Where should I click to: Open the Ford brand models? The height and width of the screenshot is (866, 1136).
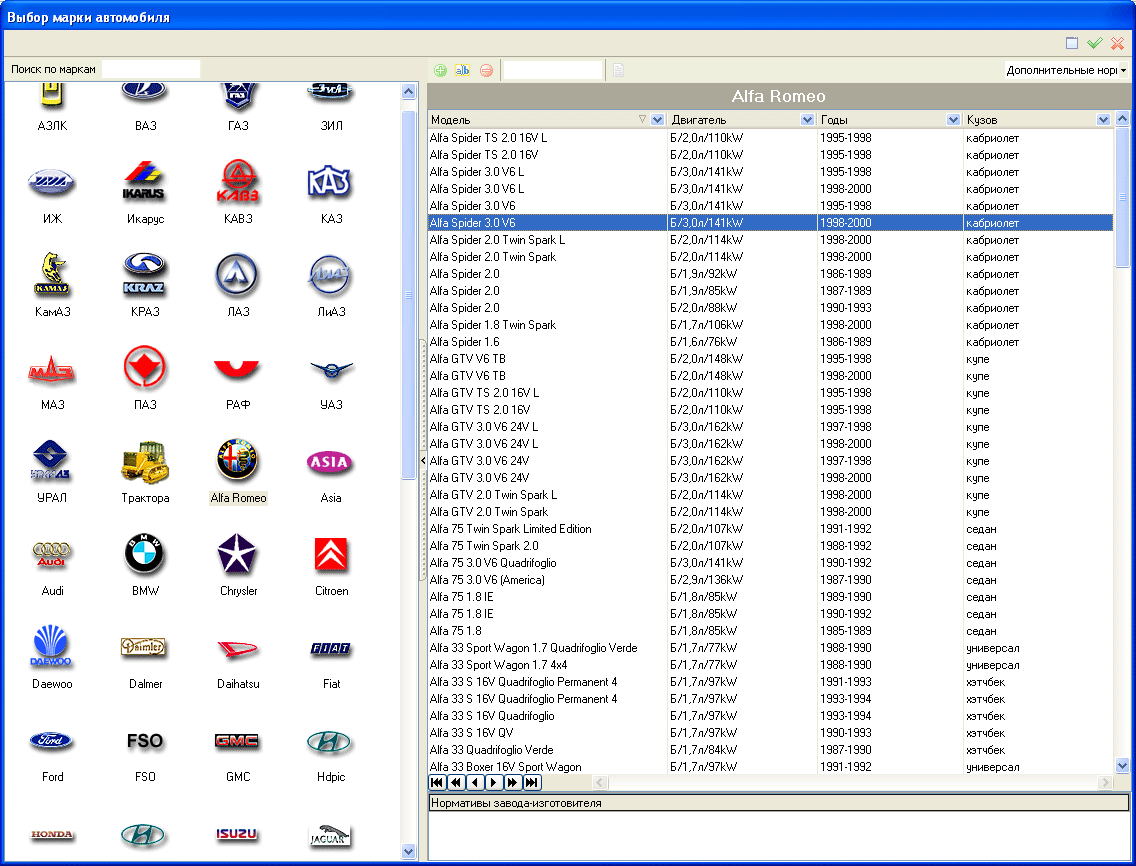[52, 741]
